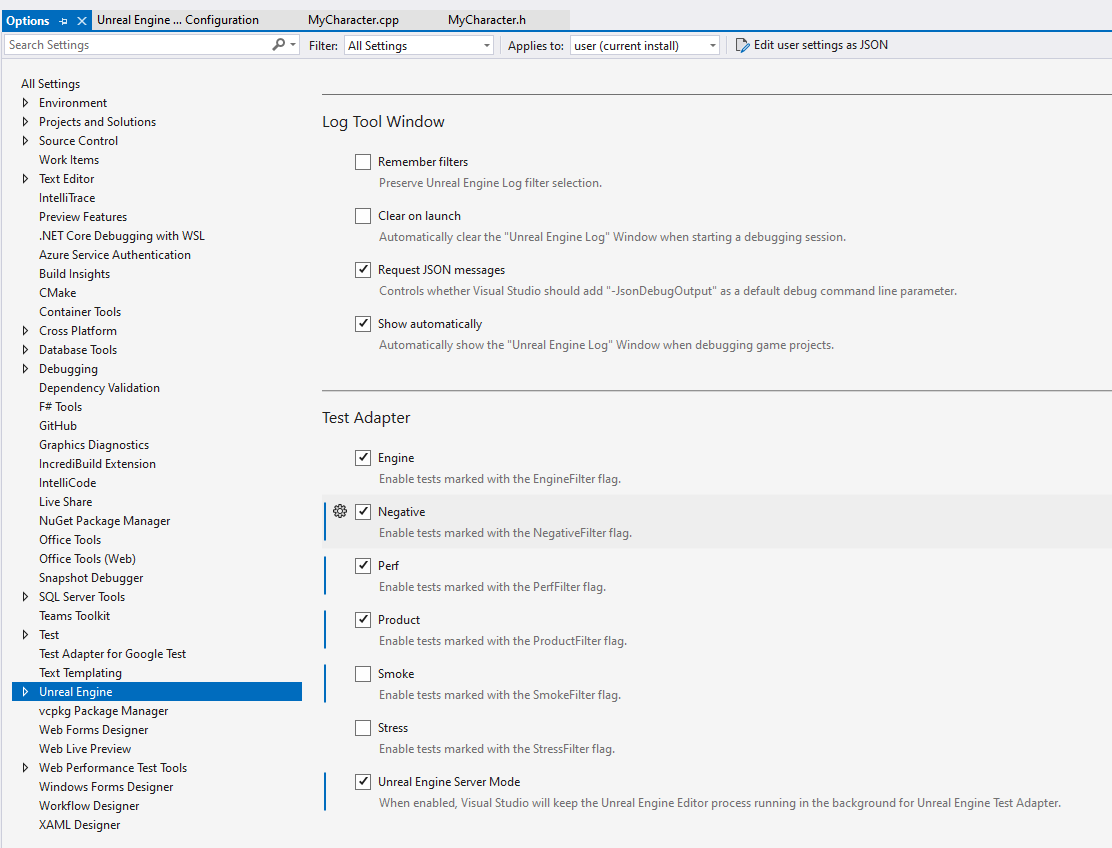This screenshot has height=848, width=1112.
Task: Uncheck Request JSON messages
Action: click(x=363, y=270)
